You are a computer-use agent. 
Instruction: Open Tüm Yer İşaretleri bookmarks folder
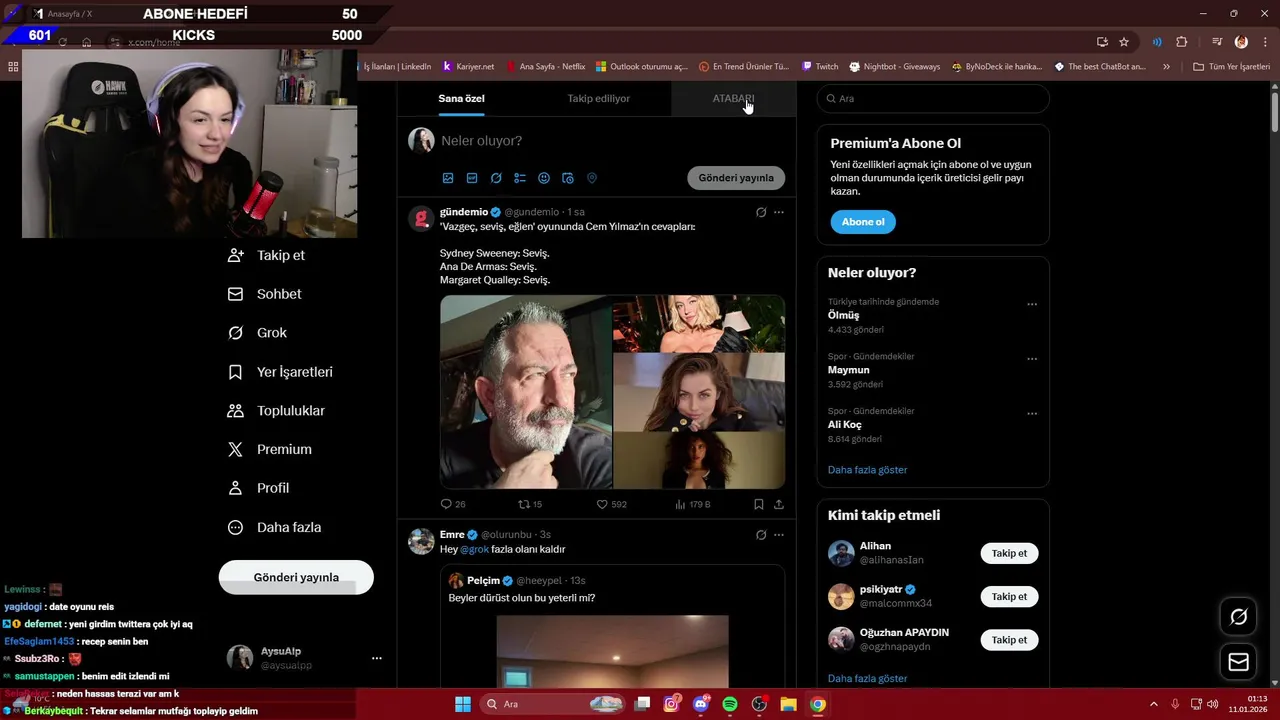click(1231, 67)
